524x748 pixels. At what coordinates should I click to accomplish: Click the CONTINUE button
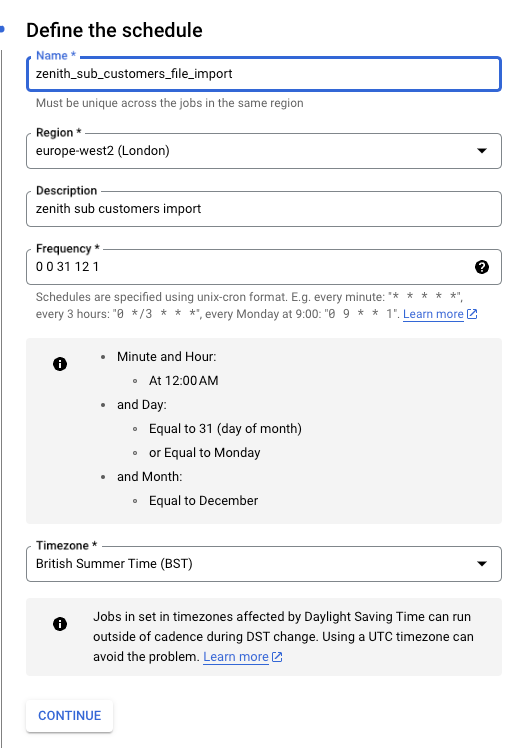point(70,716)
